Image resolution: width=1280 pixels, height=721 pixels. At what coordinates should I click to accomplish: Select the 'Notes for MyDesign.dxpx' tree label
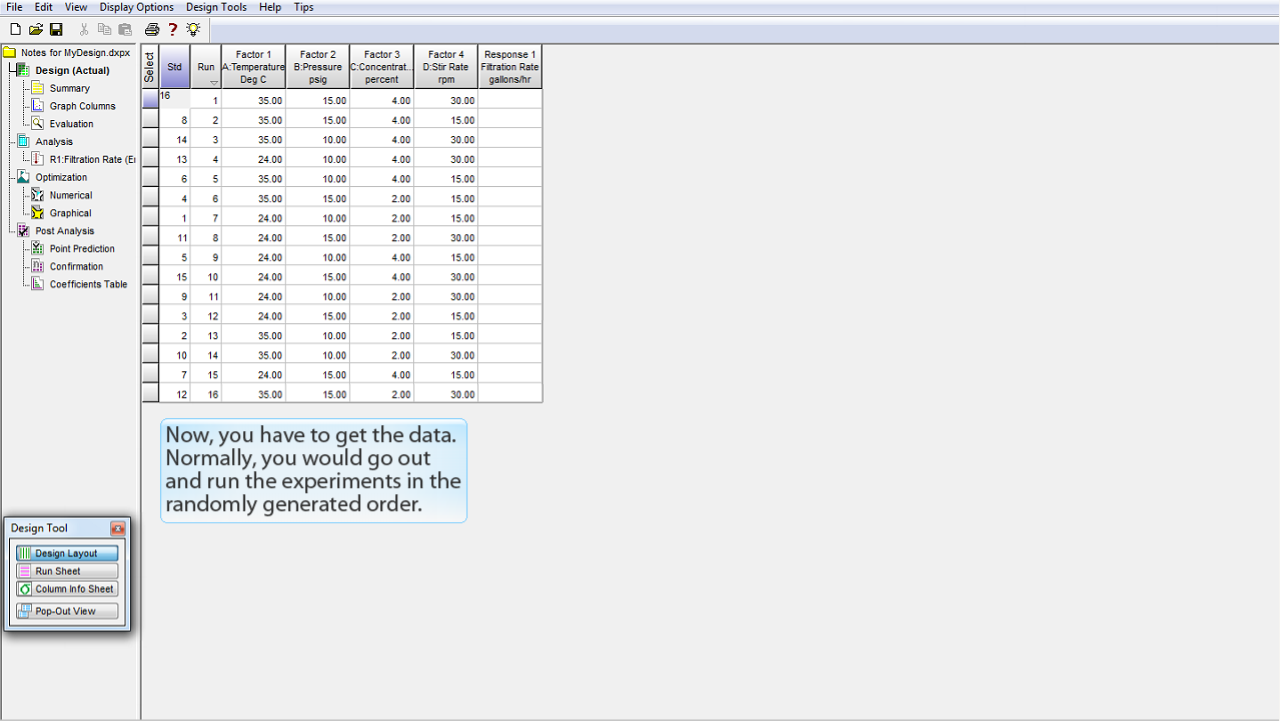coord(75,53)
